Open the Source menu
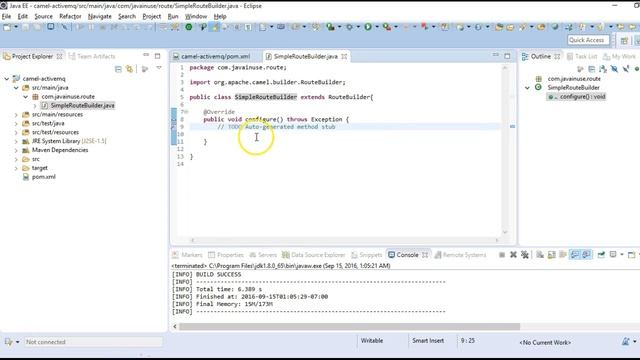Screen dimensions: 640x360 (x=43, y=16)
